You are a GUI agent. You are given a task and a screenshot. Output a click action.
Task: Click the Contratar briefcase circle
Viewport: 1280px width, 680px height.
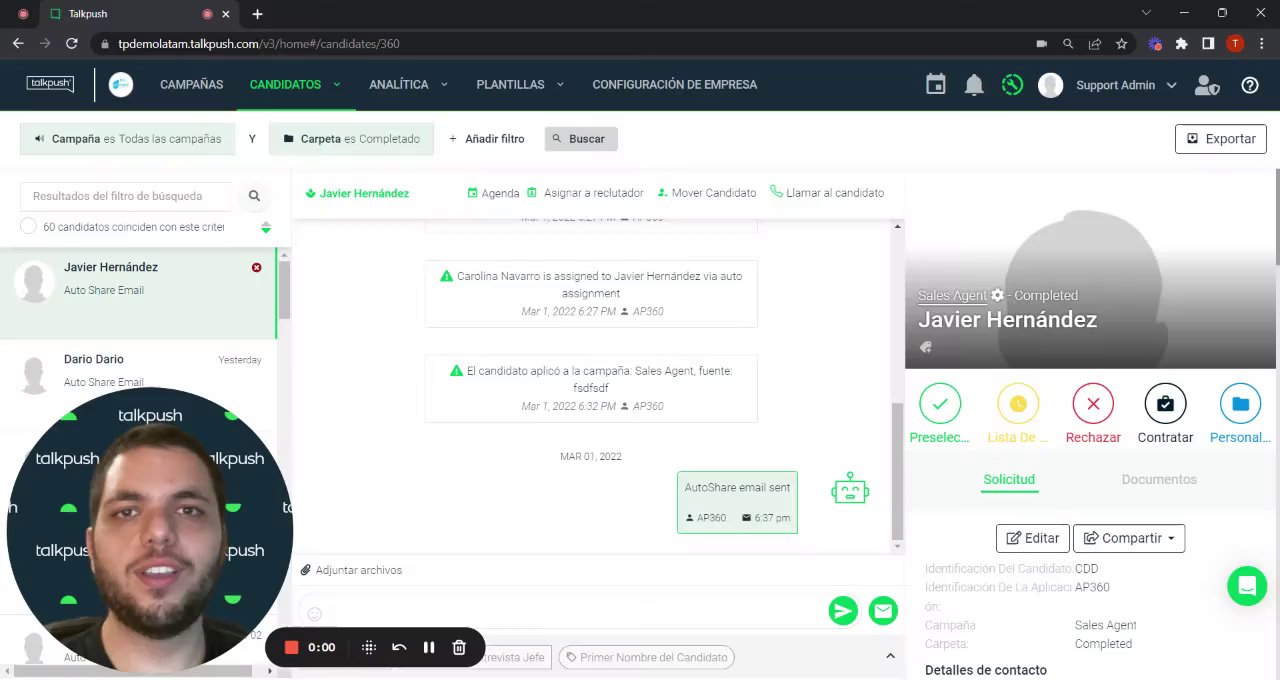(x=1165, y=404)
